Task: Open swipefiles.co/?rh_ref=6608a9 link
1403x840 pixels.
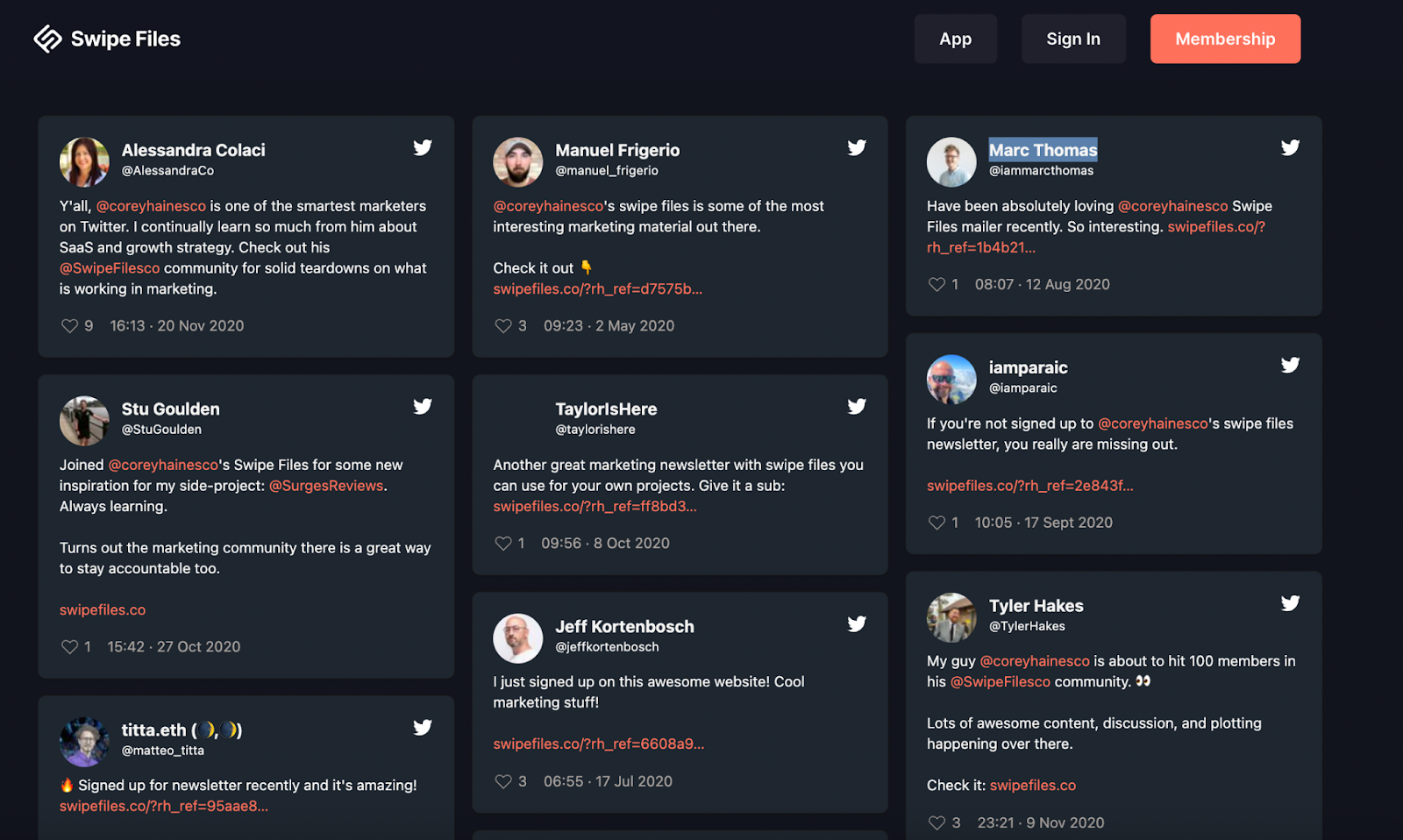Action: (599, 744)
